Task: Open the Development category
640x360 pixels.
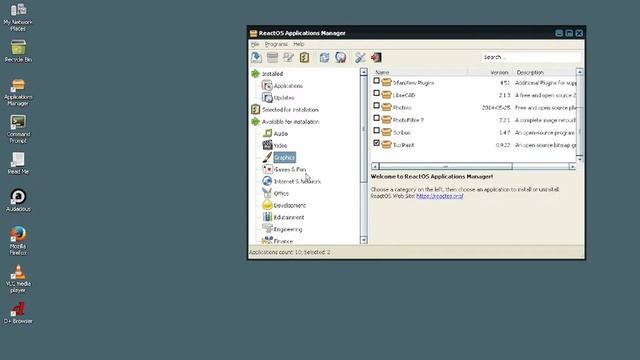Action: pos(289,205)
